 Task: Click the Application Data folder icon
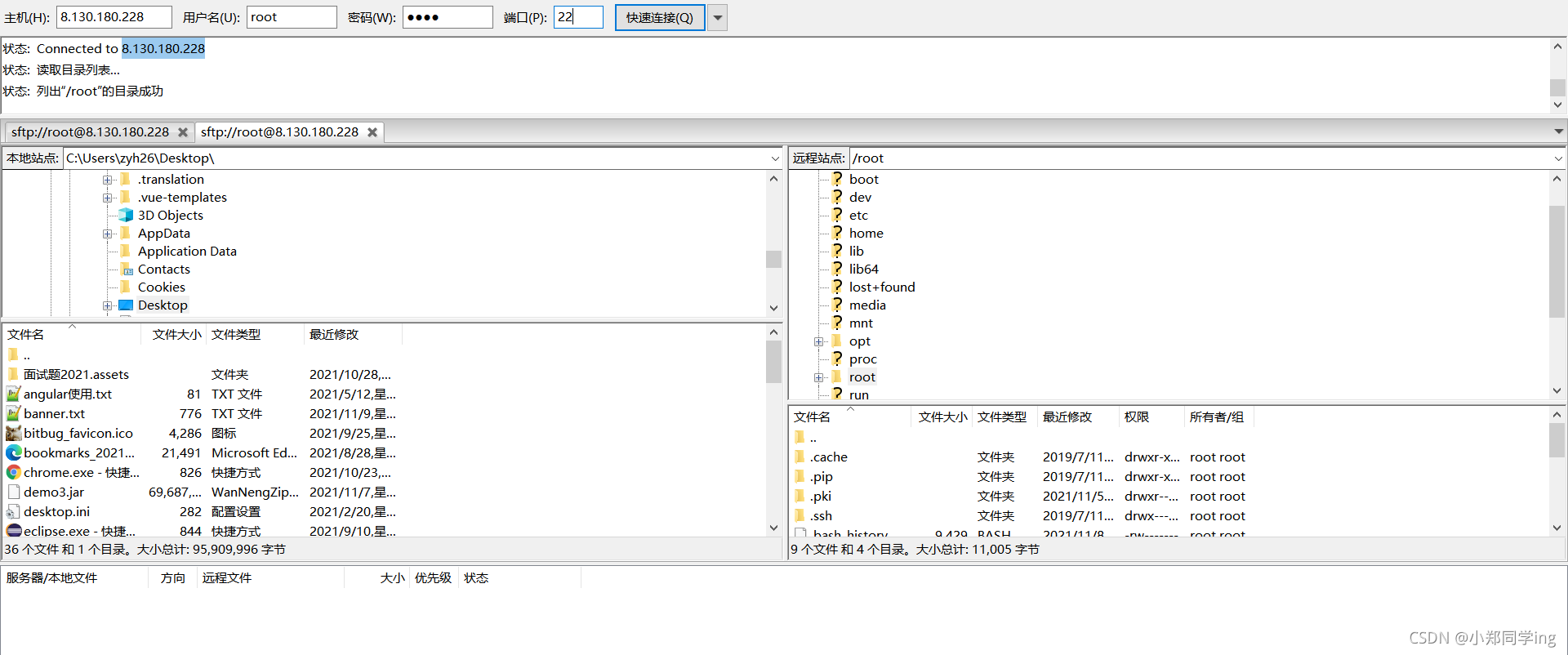(126, 251)
